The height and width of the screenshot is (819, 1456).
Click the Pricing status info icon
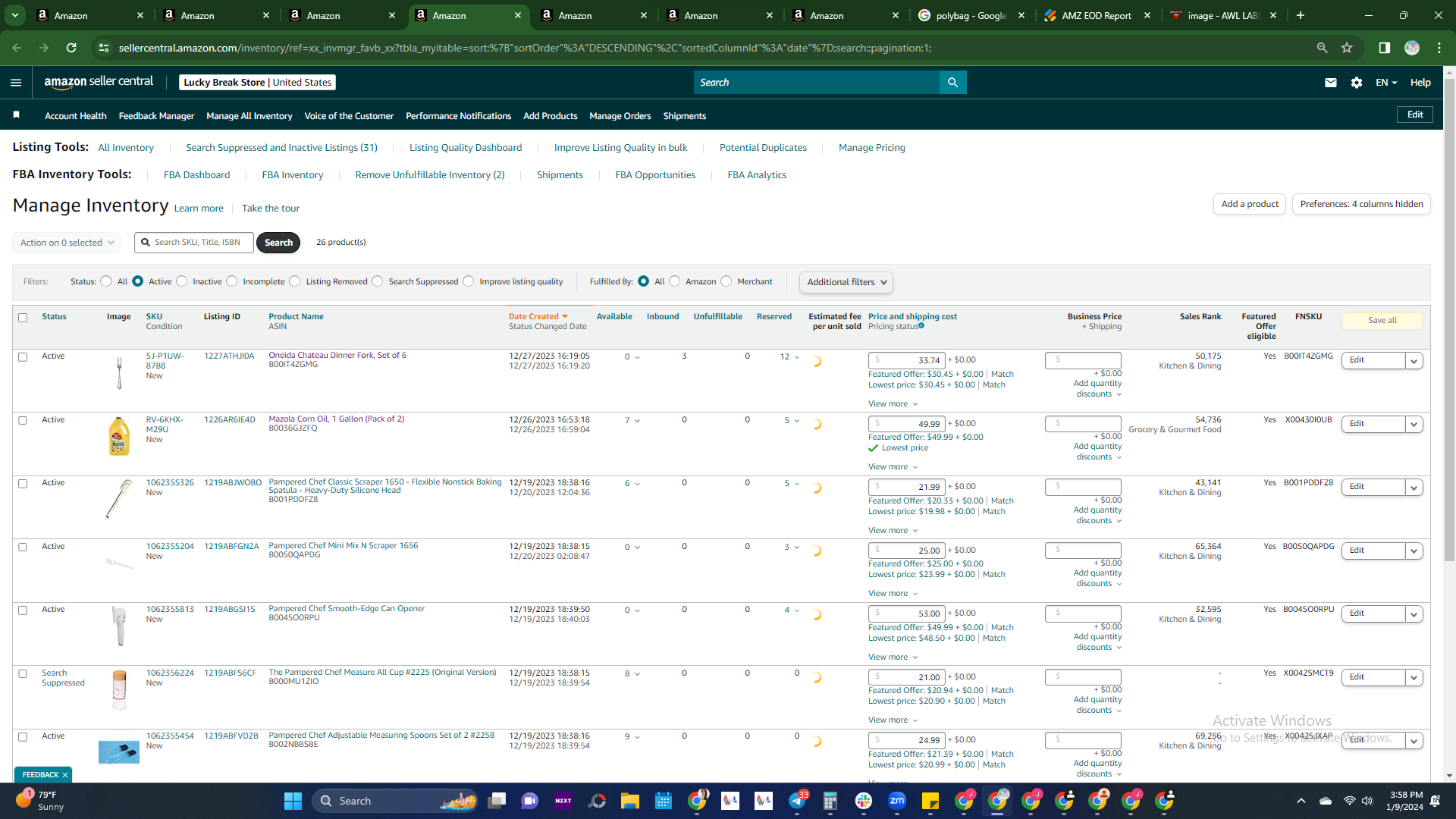[x=921, y=326]
